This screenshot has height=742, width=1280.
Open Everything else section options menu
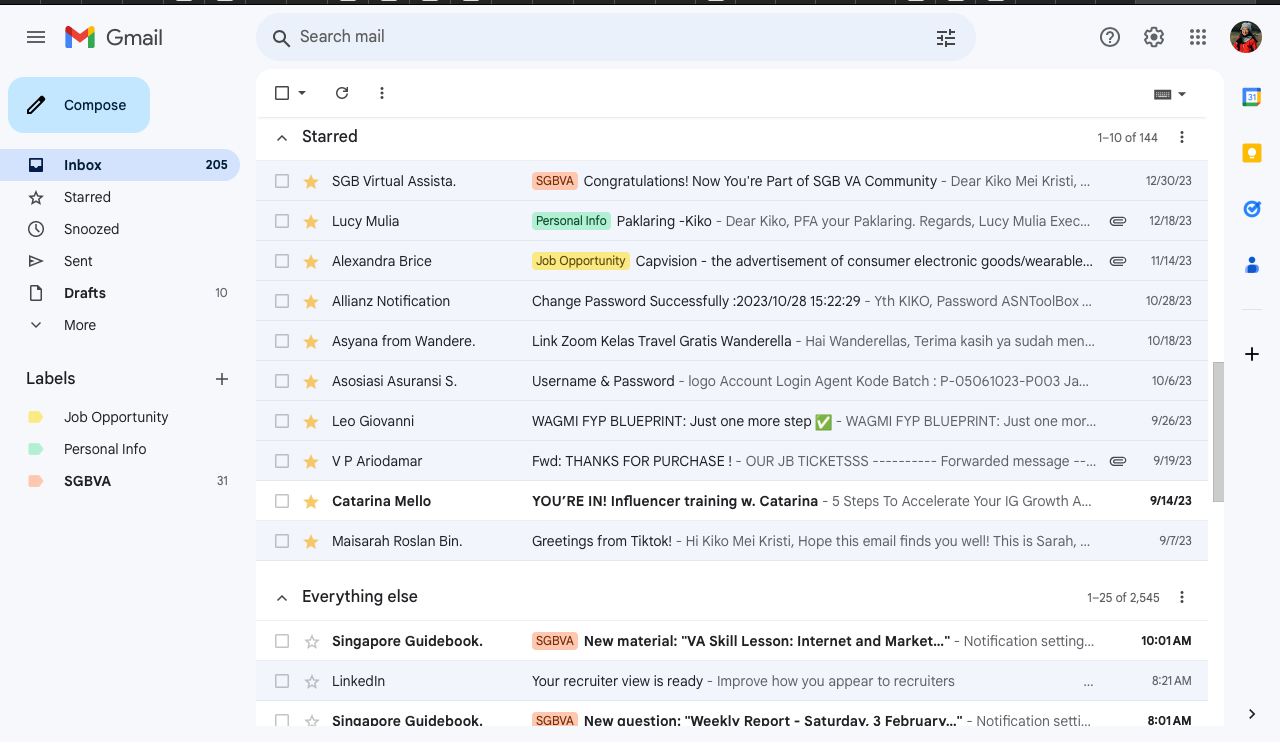pos(1182,597)
